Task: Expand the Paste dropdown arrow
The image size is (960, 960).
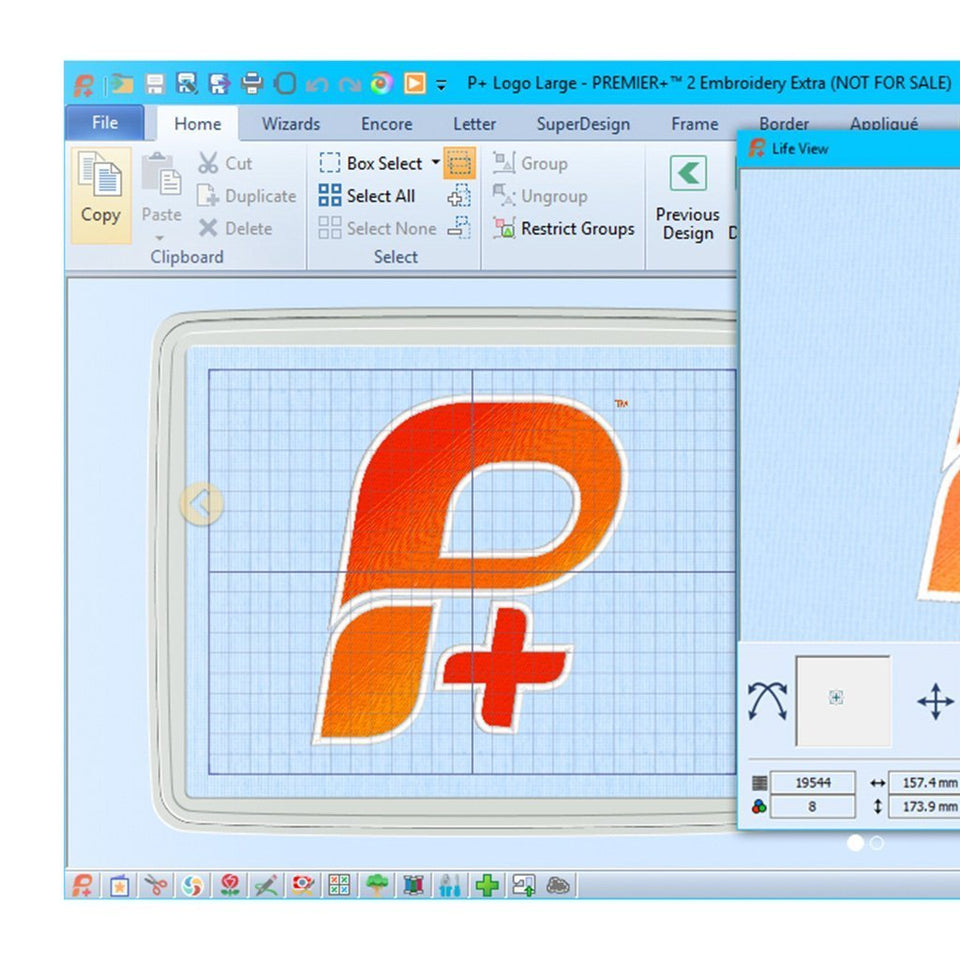Action: 160,238
